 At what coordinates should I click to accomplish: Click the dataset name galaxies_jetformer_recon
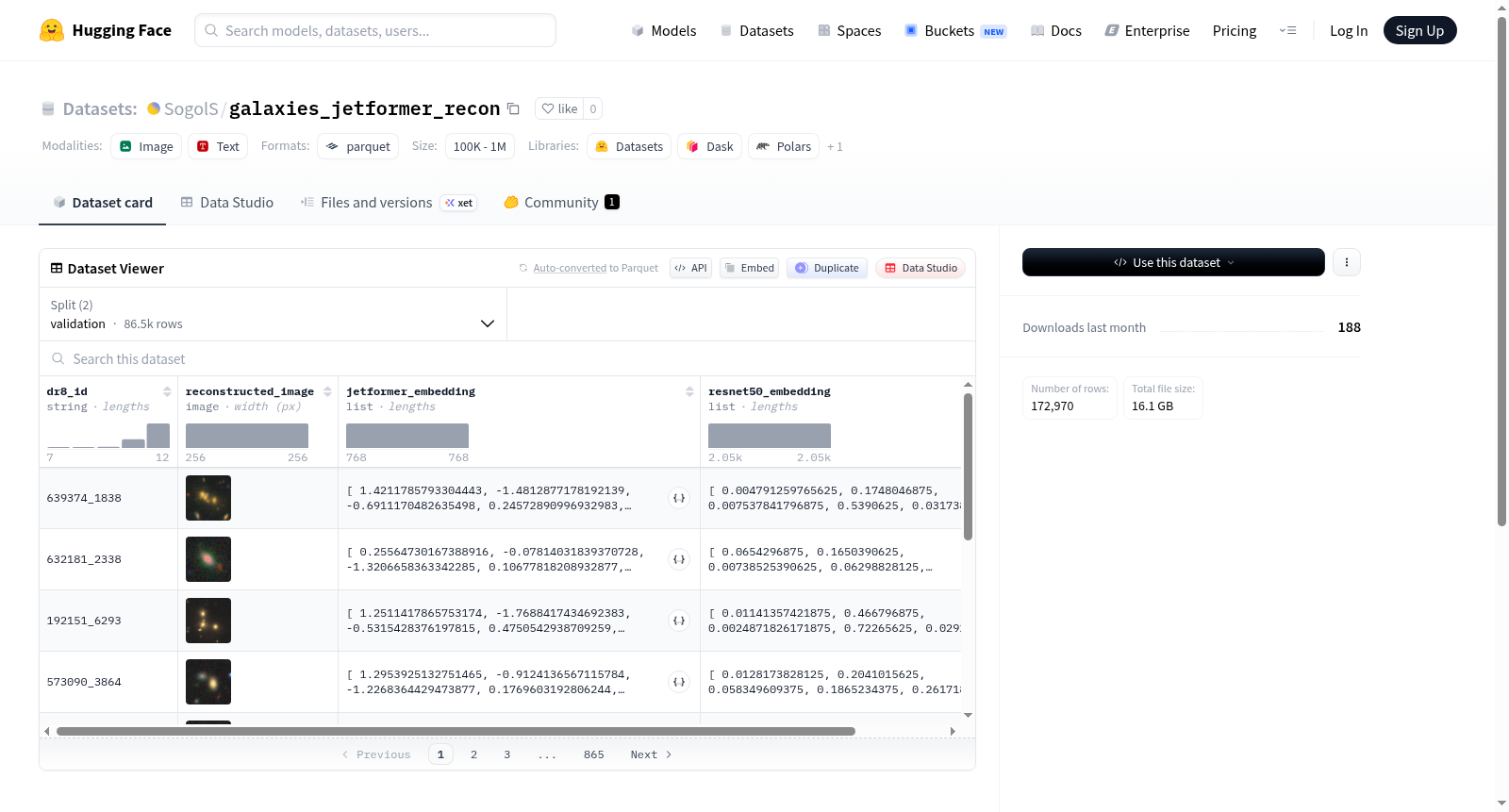click(x=364, y=108)
